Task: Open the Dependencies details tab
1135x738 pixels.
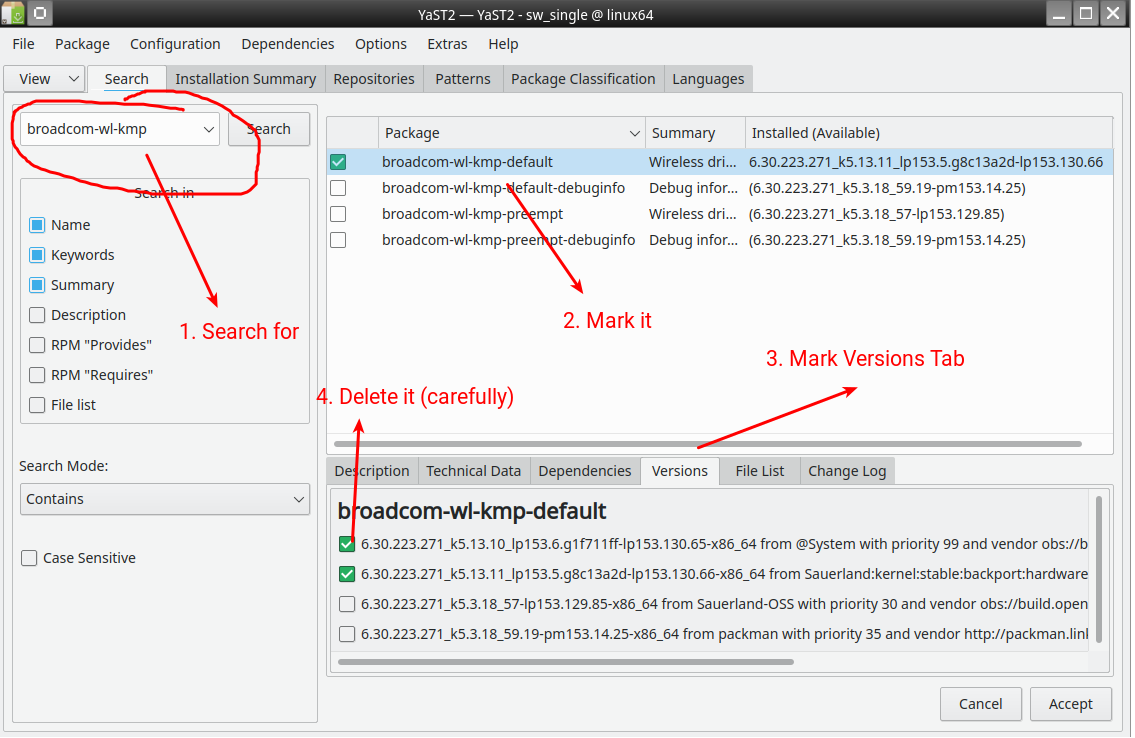Action: click(585, 471)
